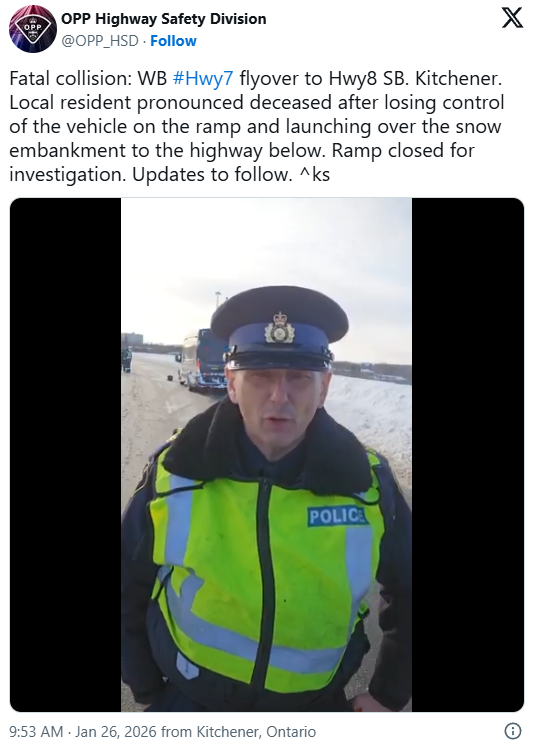
Task: Click the X logo
Action: [x=512, y=18]
